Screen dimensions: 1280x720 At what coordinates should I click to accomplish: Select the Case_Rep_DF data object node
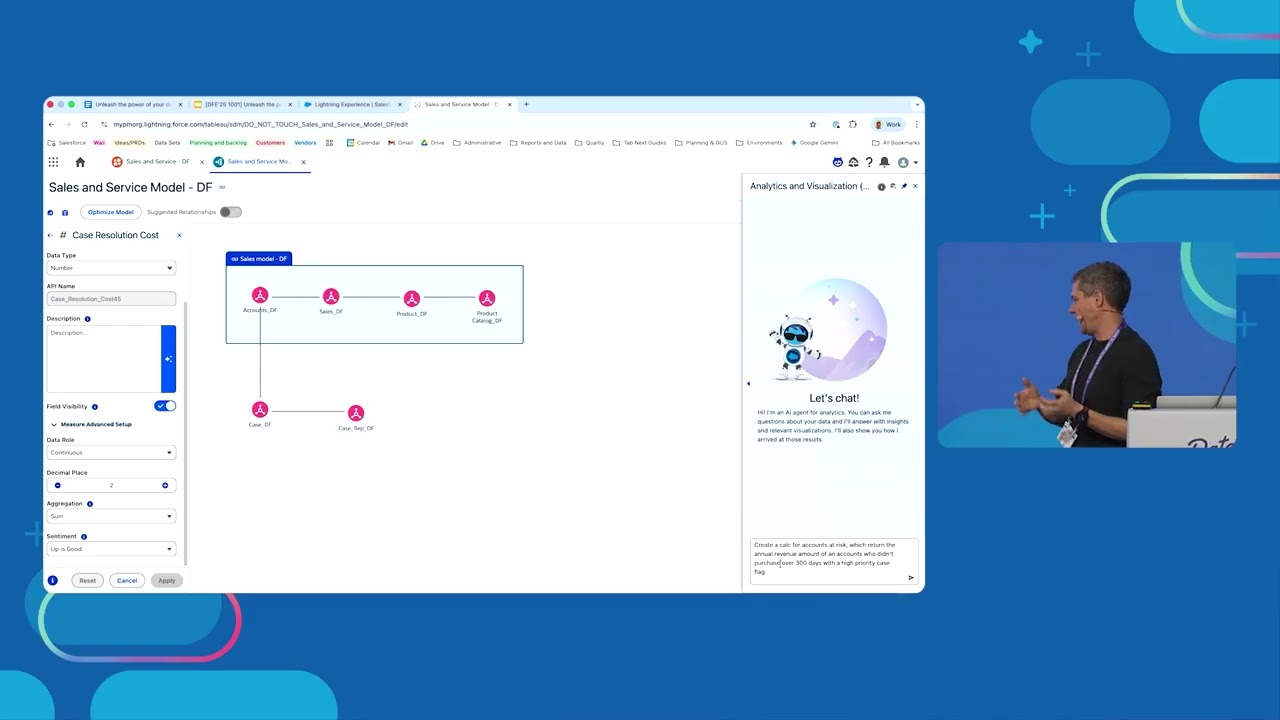click(355, 412)
